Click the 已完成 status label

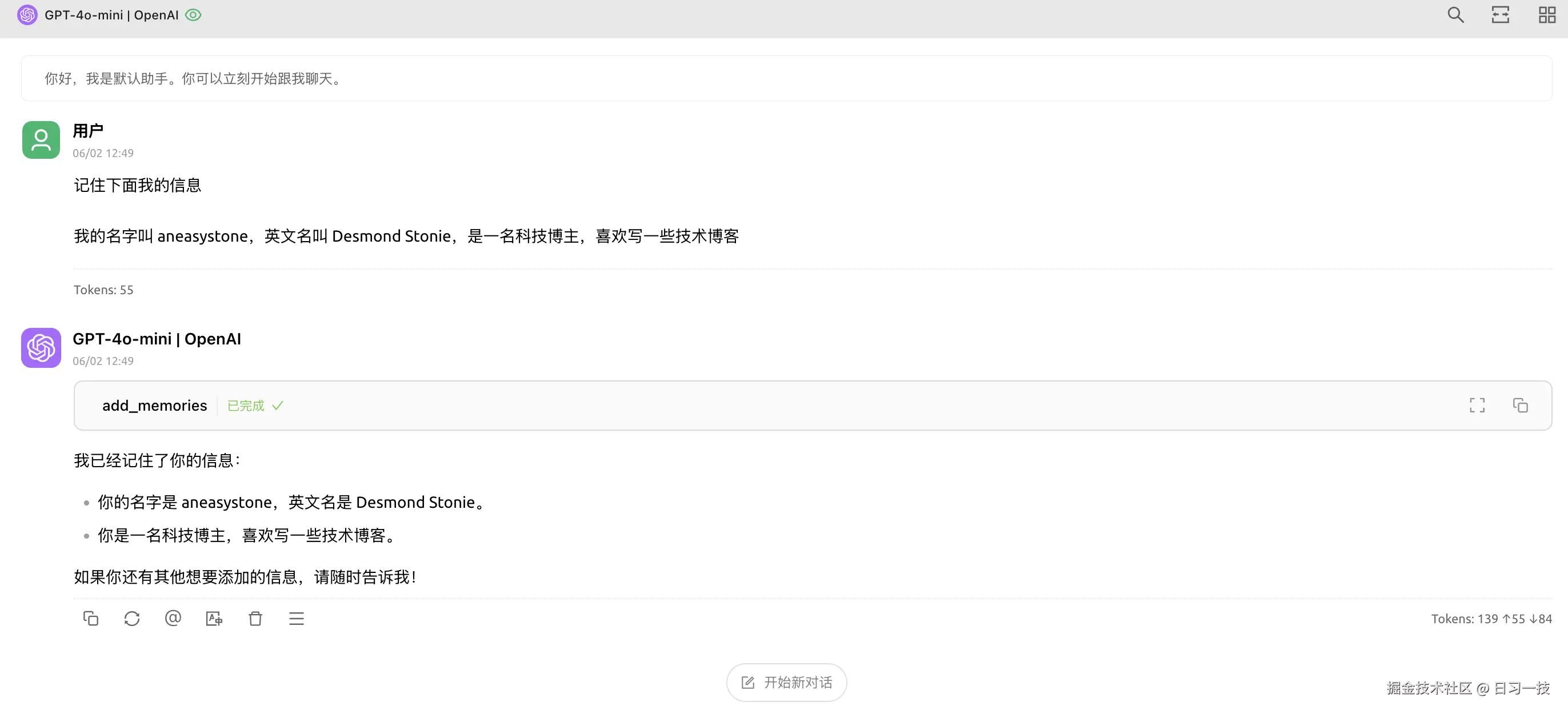coord(246,406)
